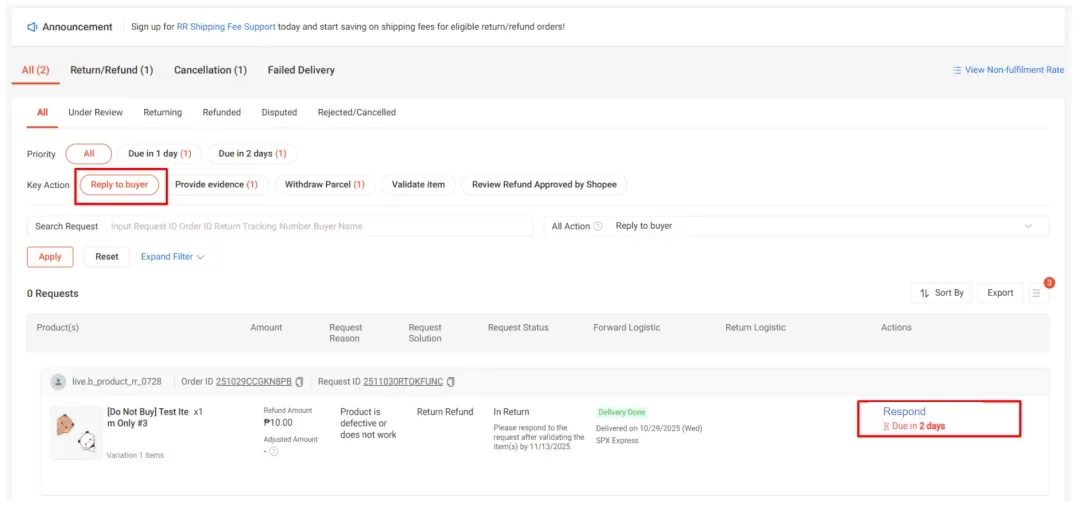
Task: Expand the All Action dropdown
Action: pyautogui.click(x=1027, y=226)
